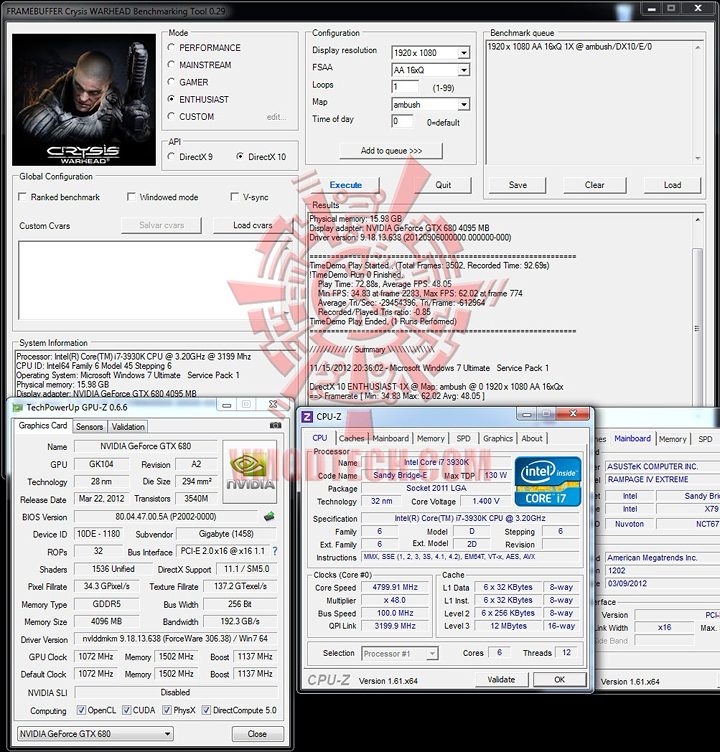720x752 pixels.
Task: Toggle the Windowed mode checkbox
Action: click(x=131, y=197)
